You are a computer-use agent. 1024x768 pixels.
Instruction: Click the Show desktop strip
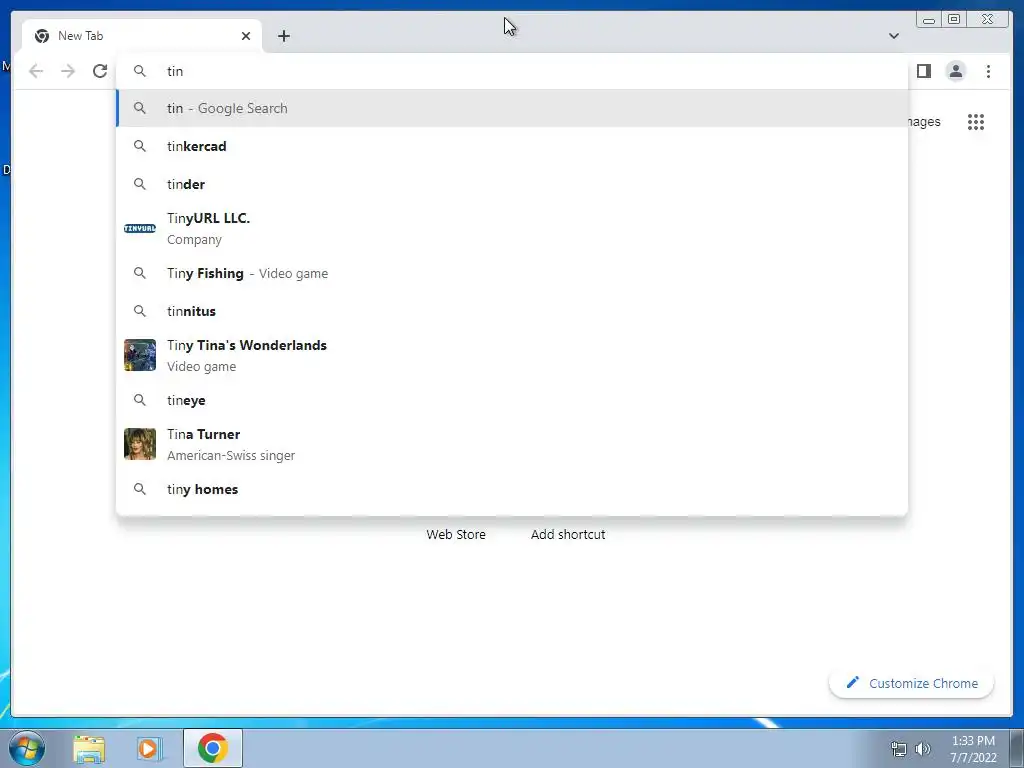point(1017,748)
